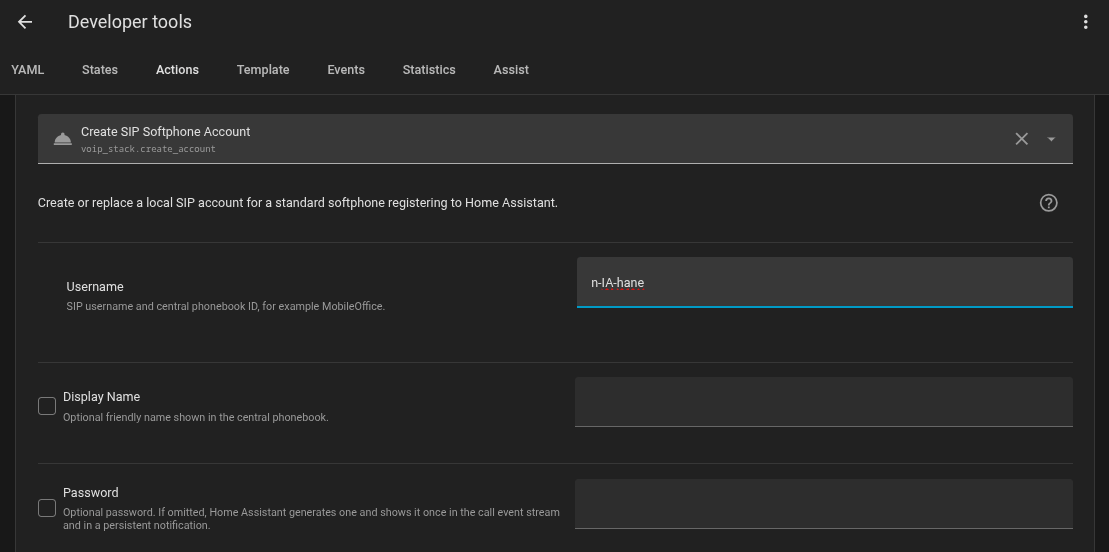Go to the Statistics tab
1109x552 pixels.
(429, 69)
